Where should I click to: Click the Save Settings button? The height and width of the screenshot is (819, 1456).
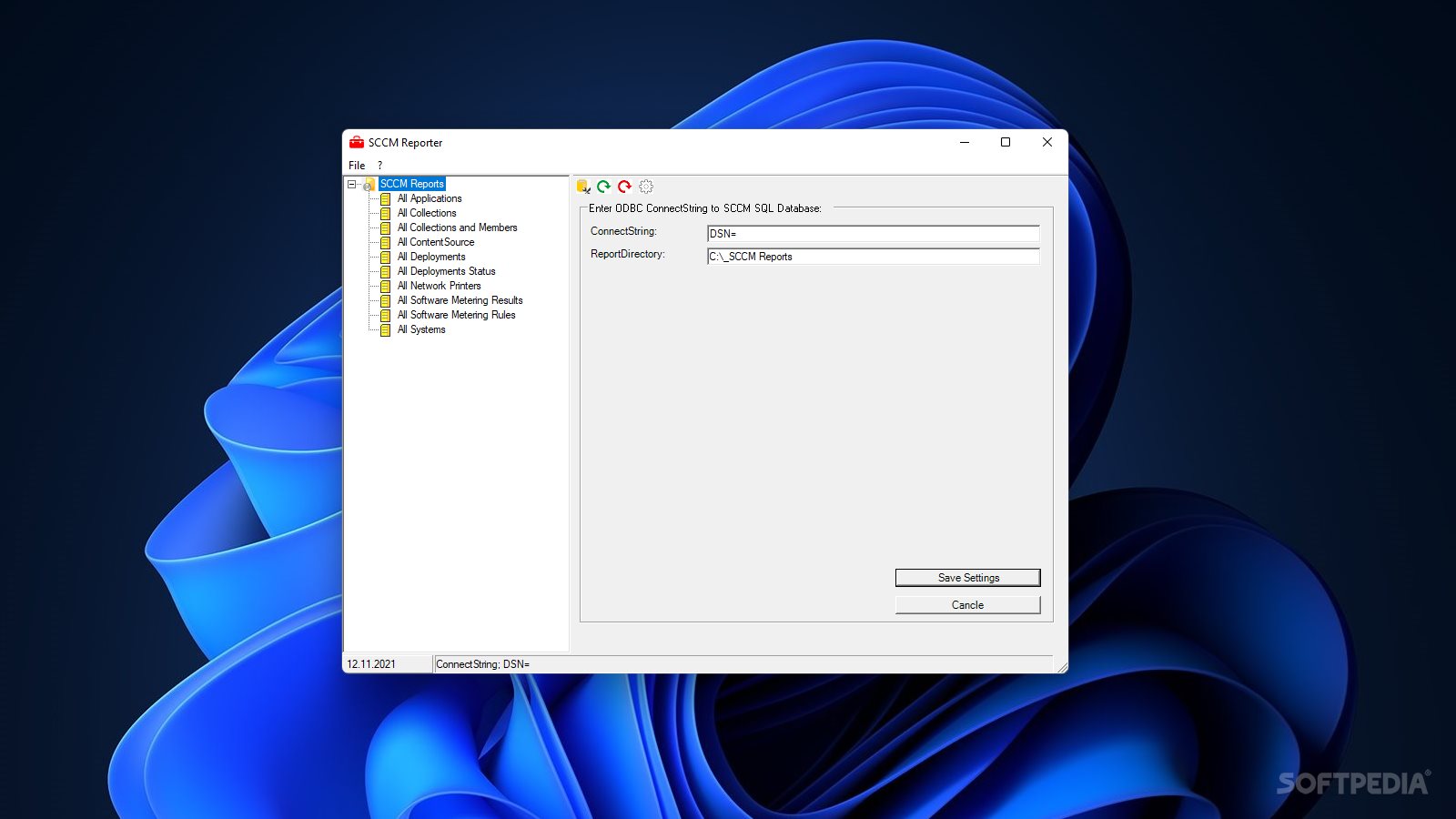(x=968, y=578)
